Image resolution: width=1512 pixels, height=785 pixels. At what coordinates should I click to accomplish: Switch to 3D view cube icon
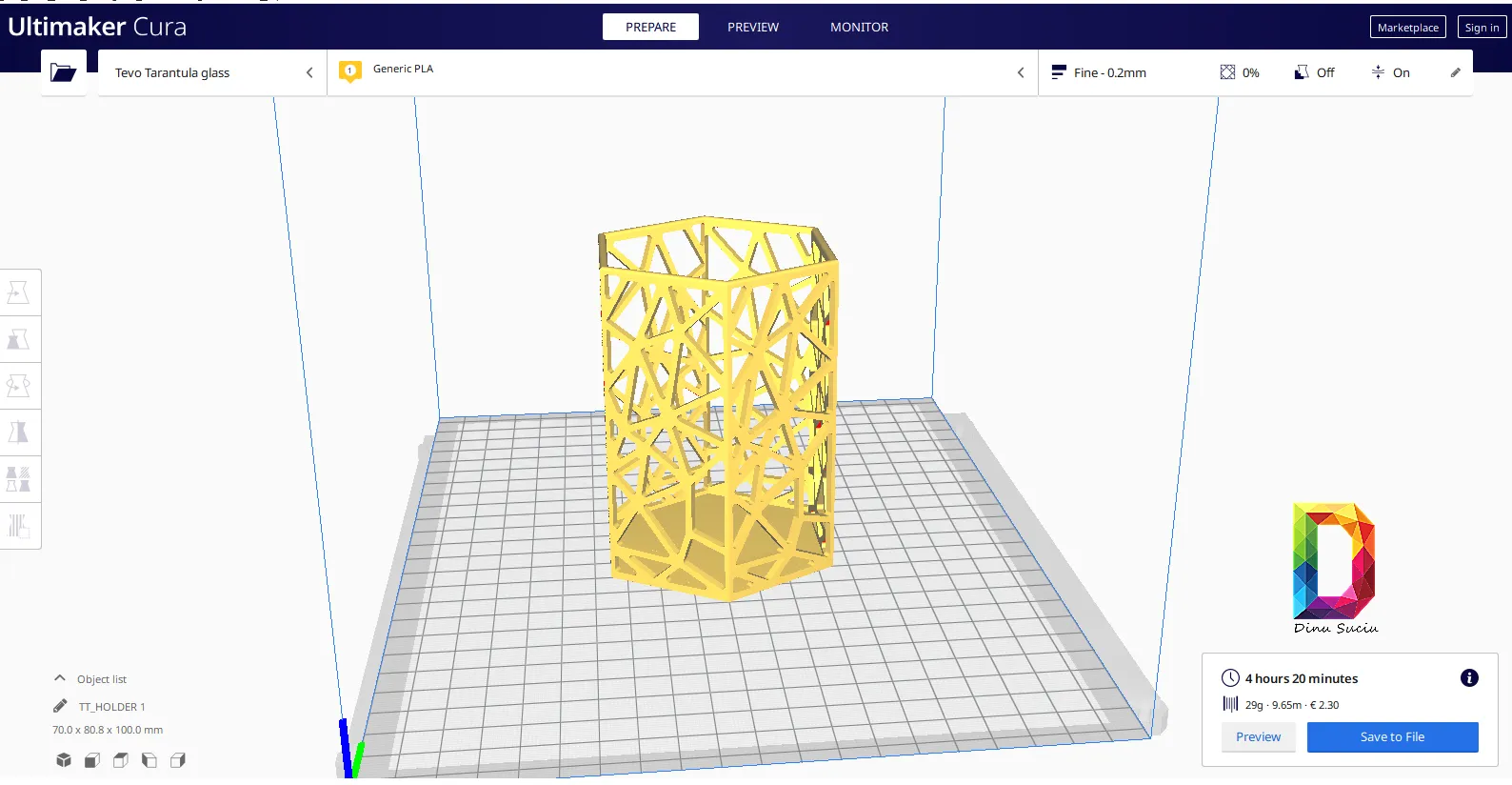click(64, 760)
